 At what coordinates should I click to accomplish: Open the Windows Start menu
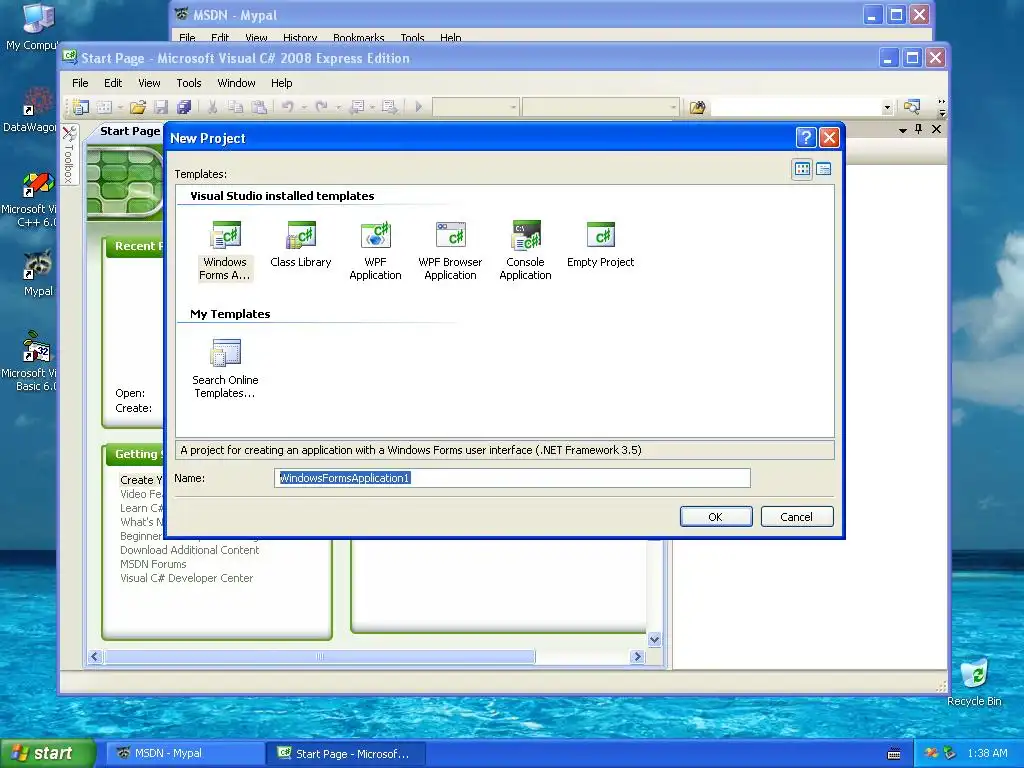click(x=48, y=753)
